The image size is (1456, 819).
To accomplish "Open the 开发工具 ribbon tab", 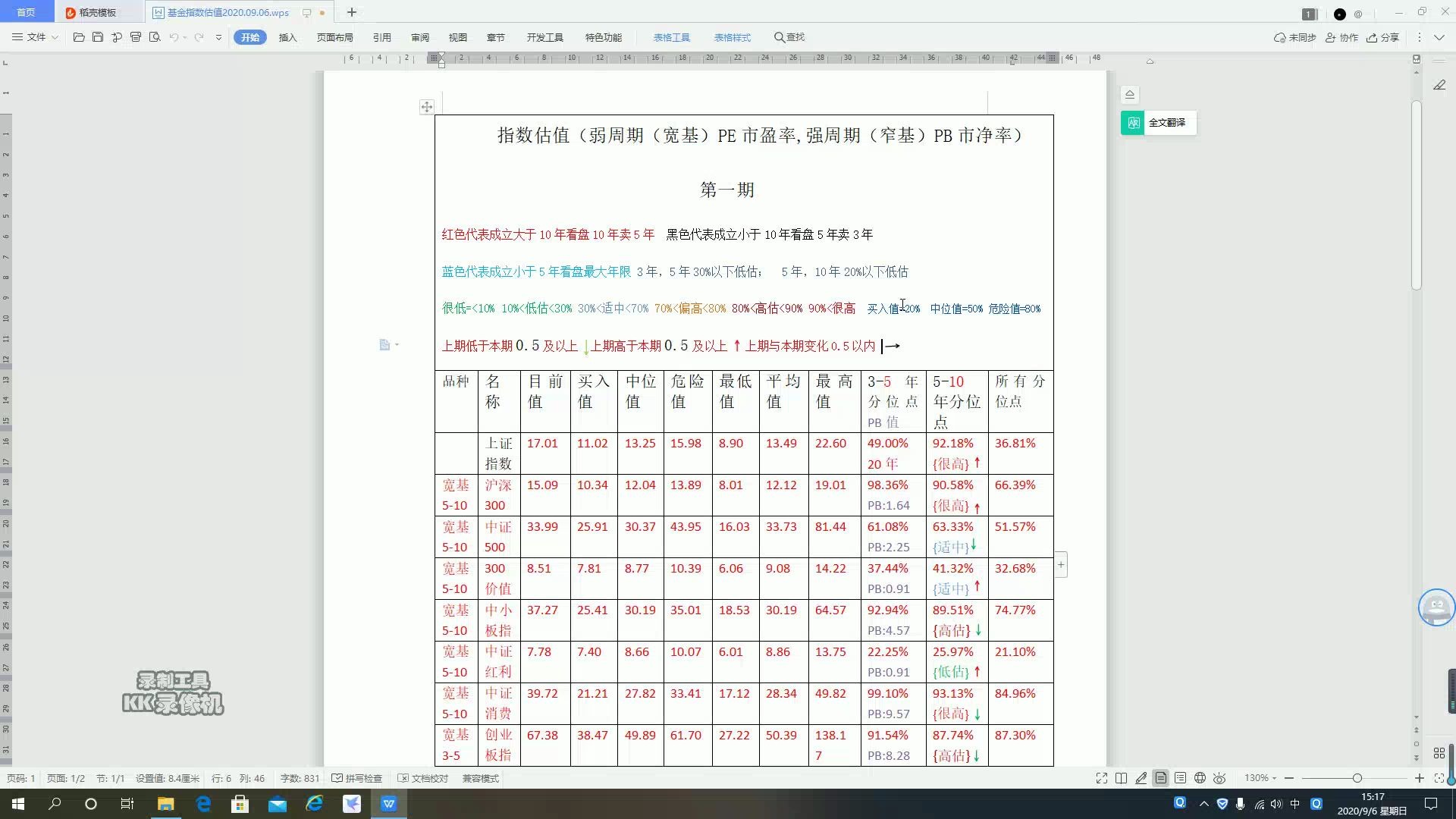I will 544,37.
